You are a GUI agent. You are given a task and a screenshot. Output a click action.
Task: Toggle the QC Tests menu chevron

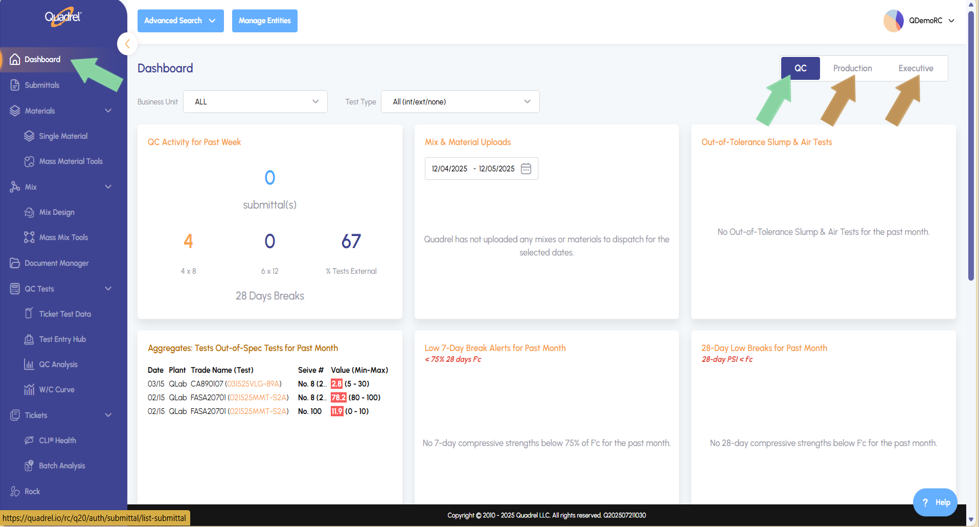[x=108, y=288]
